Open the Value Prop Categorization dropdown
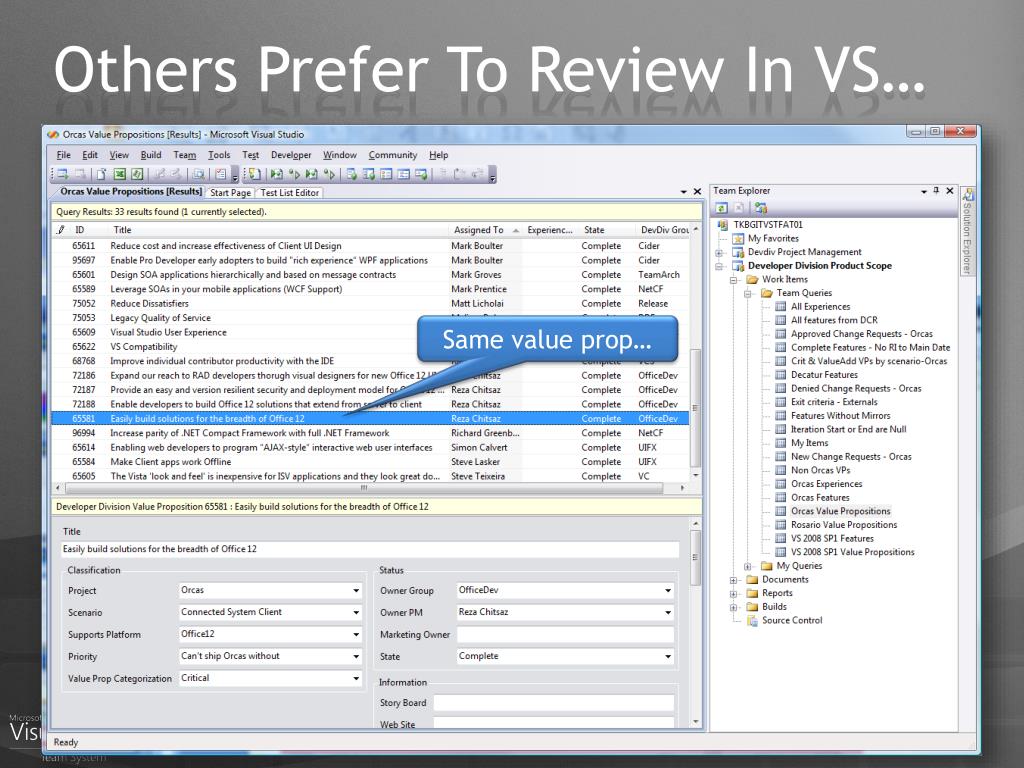The height and width of the screenshot is (768, 1024). pyautogui.click(x=356, y=679)
